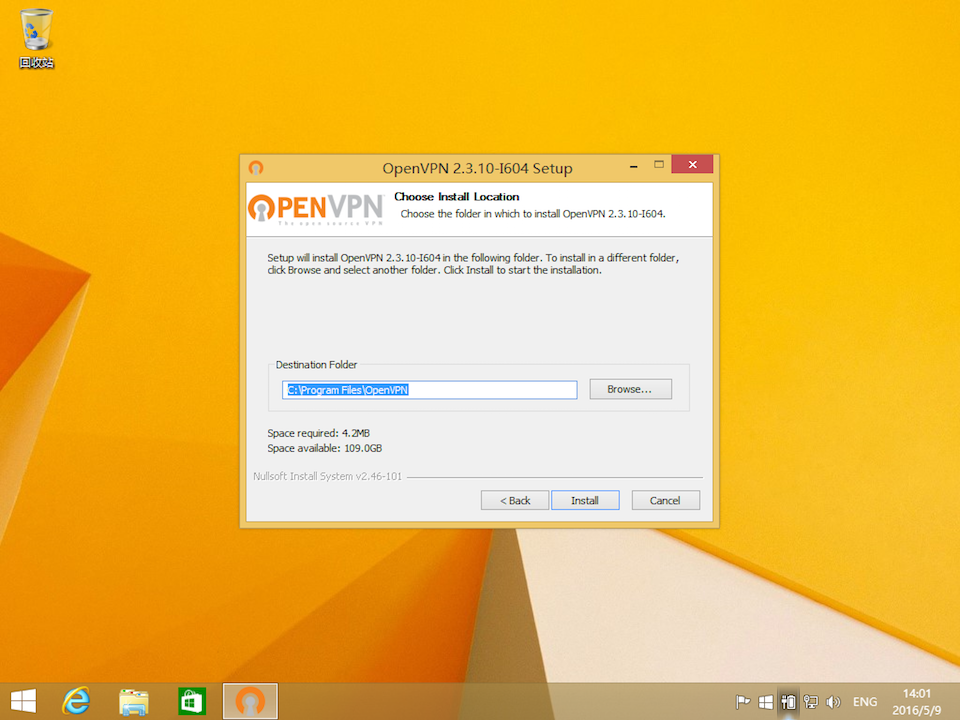Minimize the OpenVPN Setup window
The height and width of the screenshot is (720, 960).
tap(634, 166)
